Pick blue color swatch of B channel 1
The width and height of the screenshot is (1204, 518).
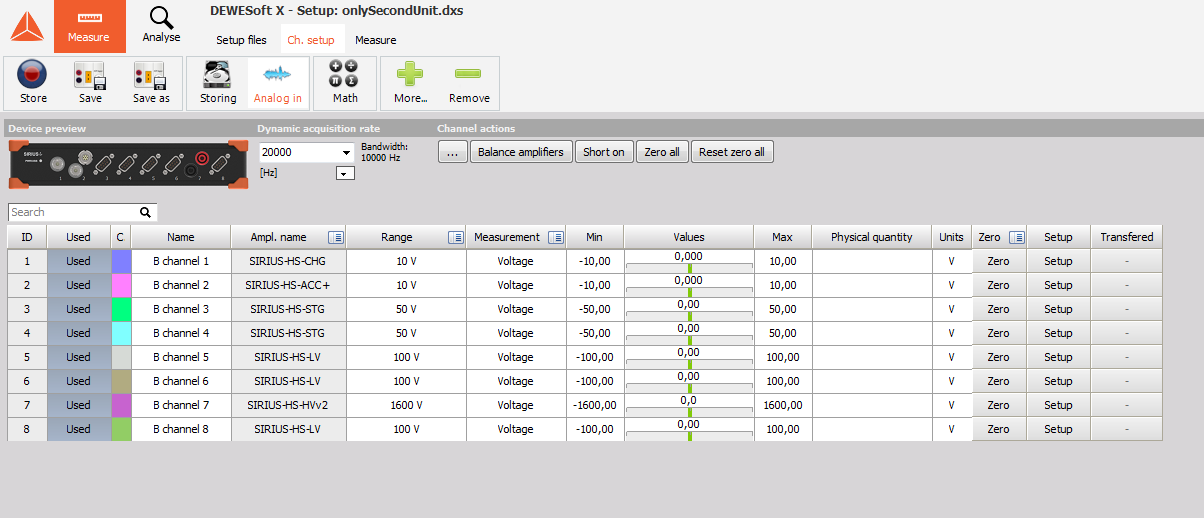(x=121, y=261)
